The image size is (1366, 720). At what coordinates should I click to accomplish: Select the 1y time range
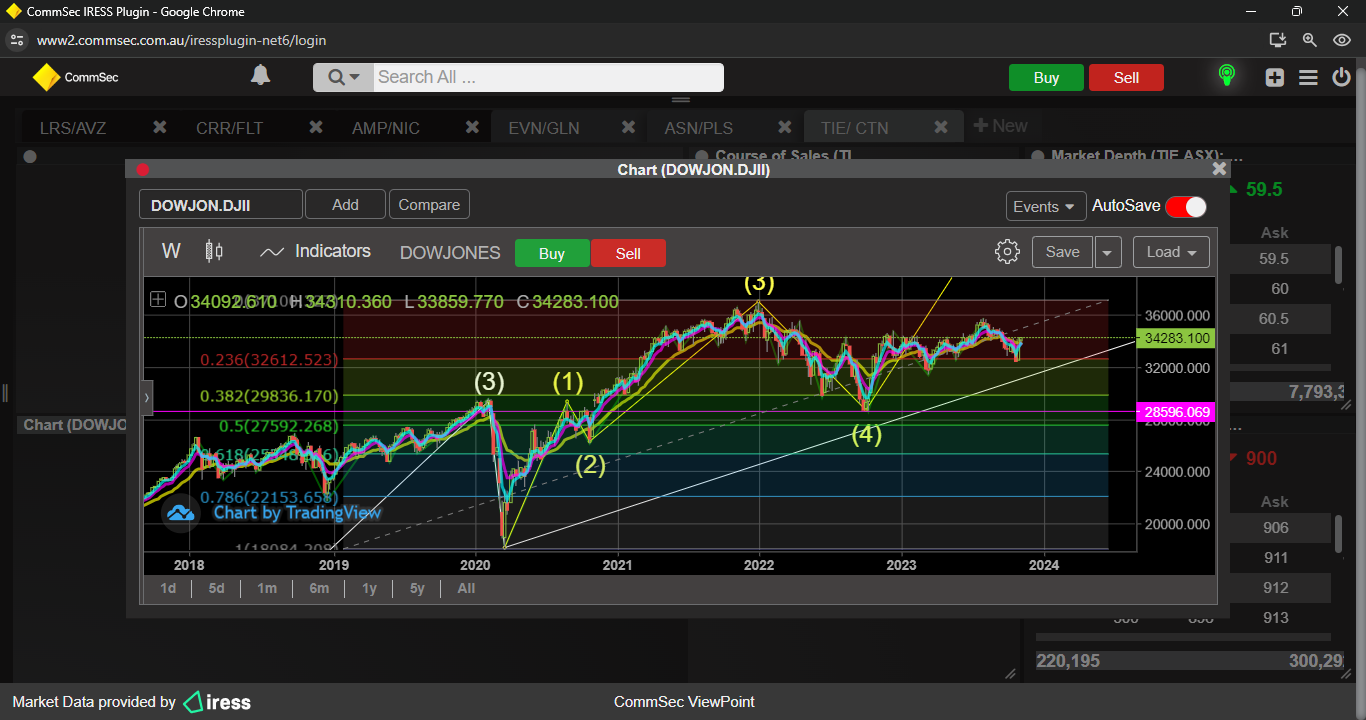pyautogui.click(x=369, y=588)
